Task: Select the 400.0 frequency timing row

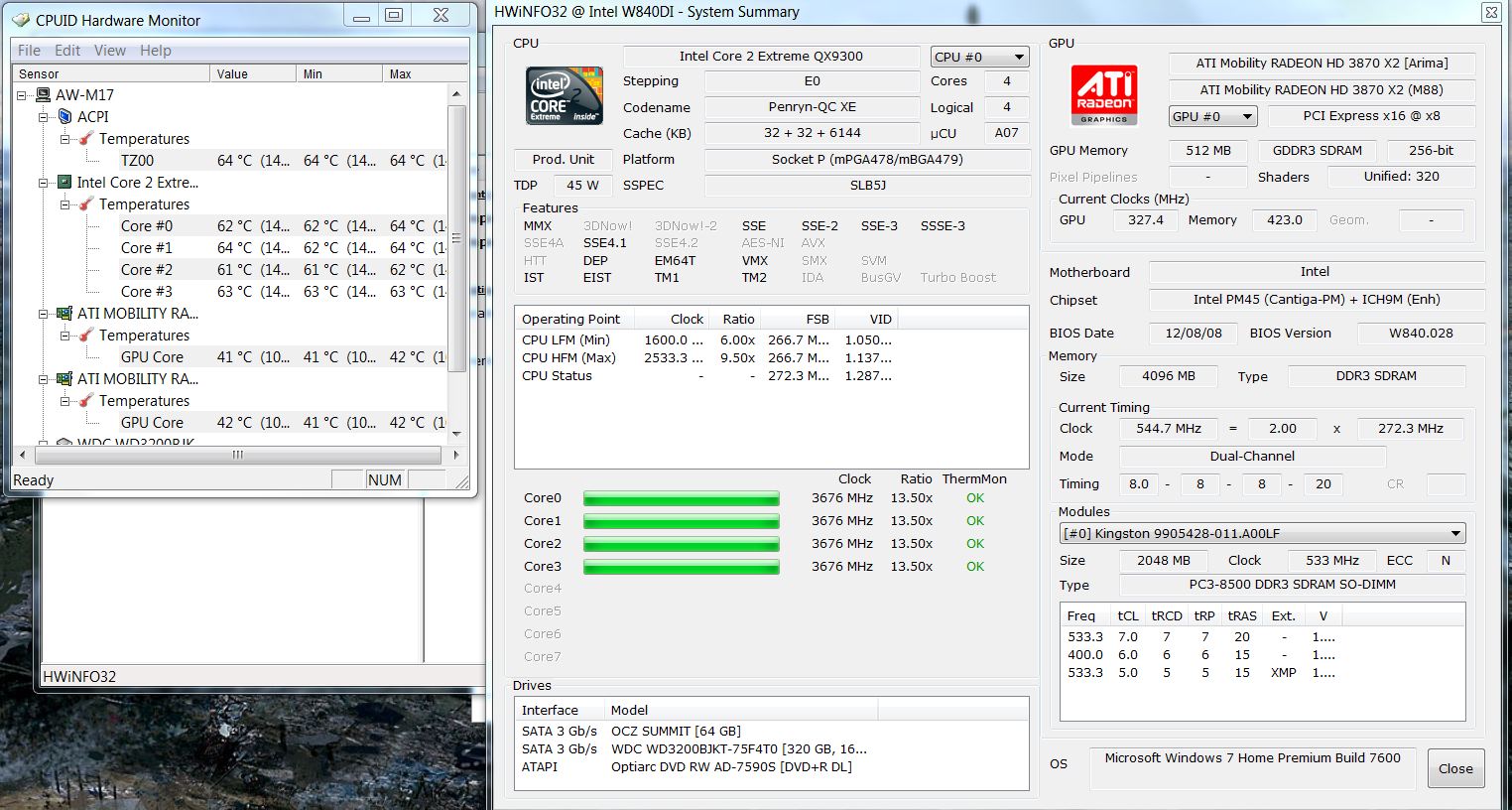Action: coord(1202,655)
